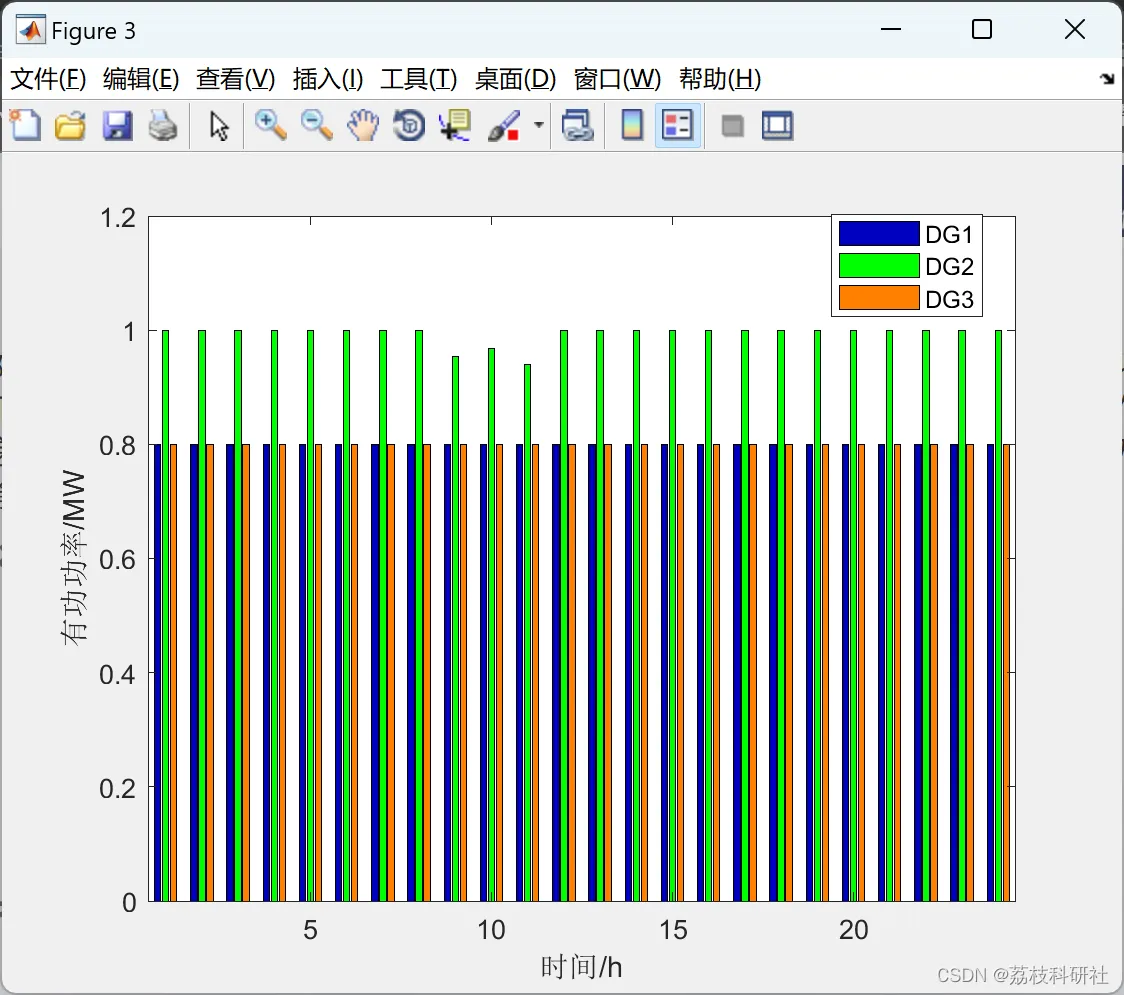Open the 插入(I) menu
Viewport: 1124px width, 995px height.
328,79
